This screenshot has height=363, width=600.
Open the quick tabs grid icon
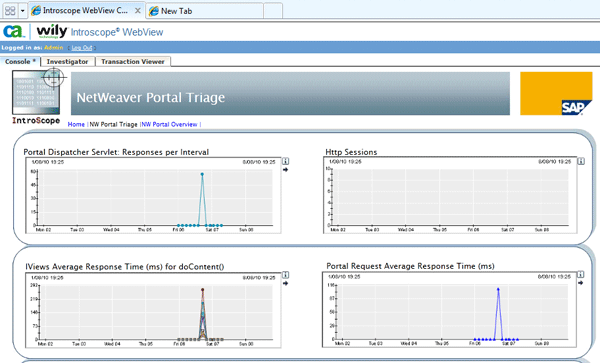10,11
